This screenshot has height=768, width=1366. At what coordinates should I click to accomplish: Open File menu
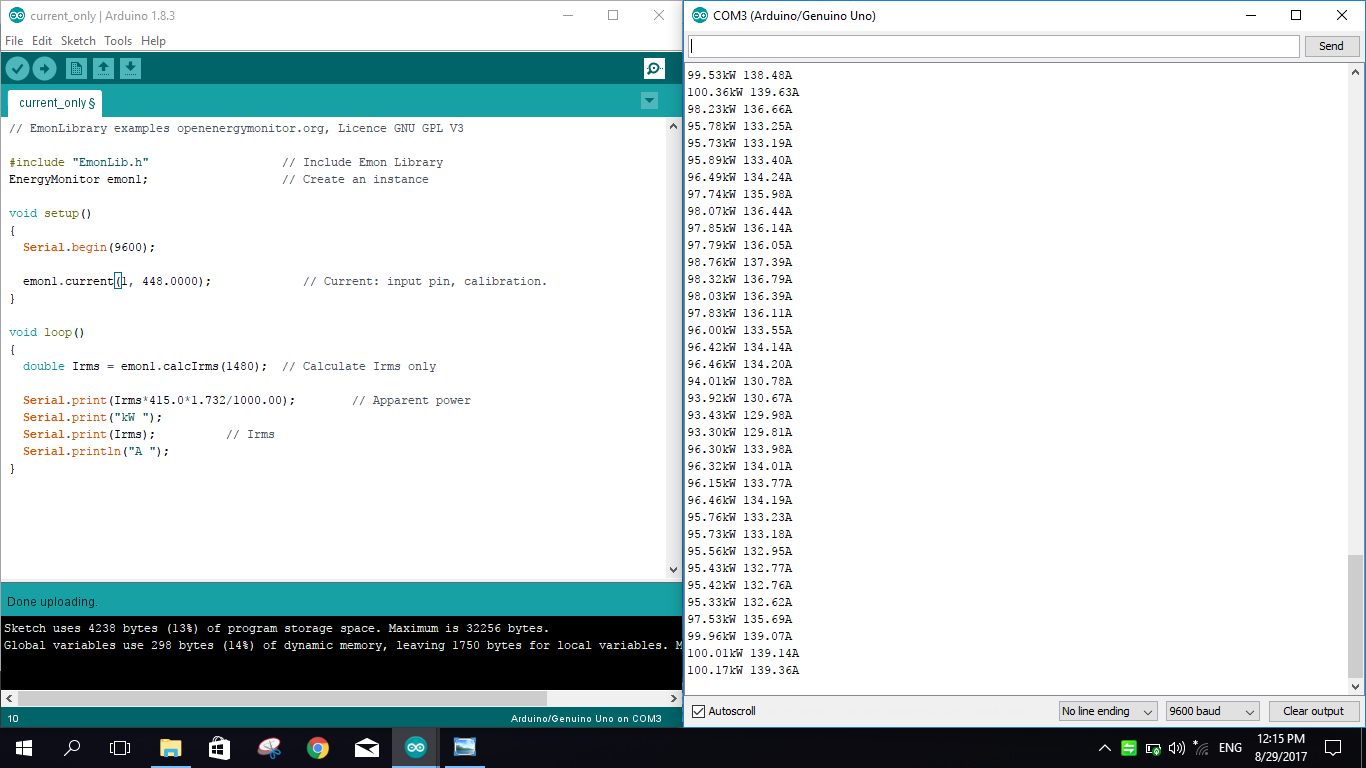[x=14, y=41]
